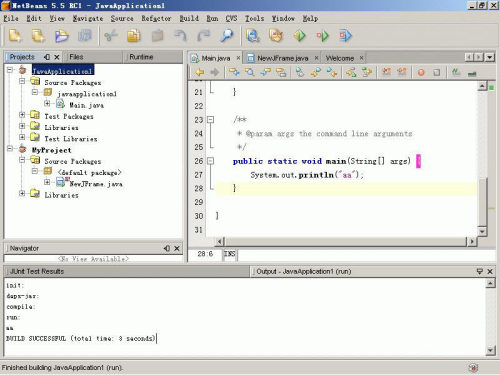Image resolution: width=500 pixels, height=375 pixels.
Task: Click the editor Forward arrow icon
Action: coord(215,72)
